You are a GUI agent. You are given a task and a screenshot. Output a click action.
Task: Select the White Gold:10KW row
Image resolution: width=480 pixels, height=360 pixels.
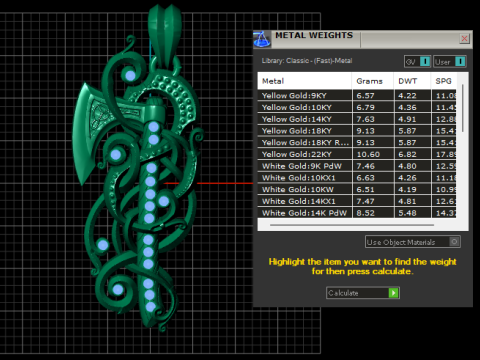pos(357,189)
